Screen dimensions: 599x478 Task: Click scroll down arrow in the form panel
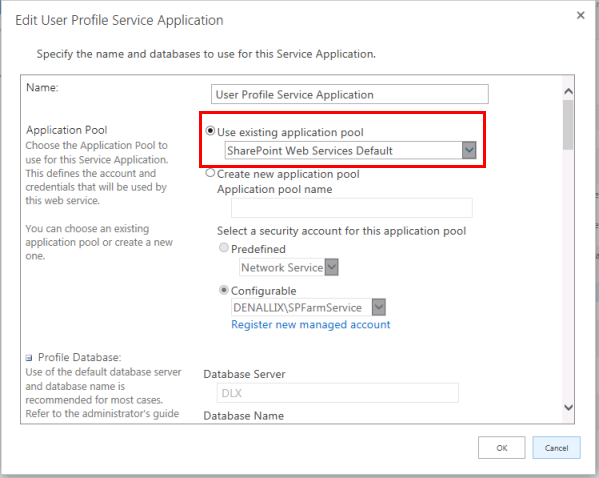[568, 408]
